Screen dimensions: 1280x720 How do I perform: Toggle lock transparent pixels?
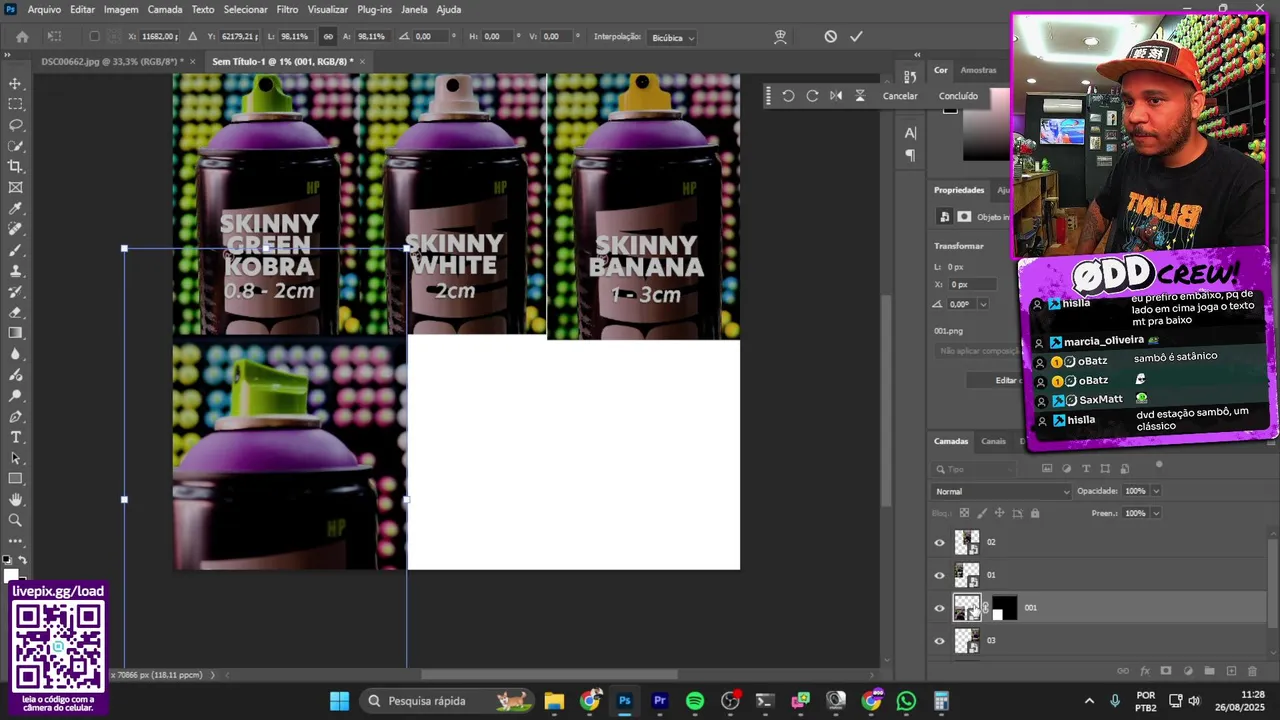coord(964,513)
